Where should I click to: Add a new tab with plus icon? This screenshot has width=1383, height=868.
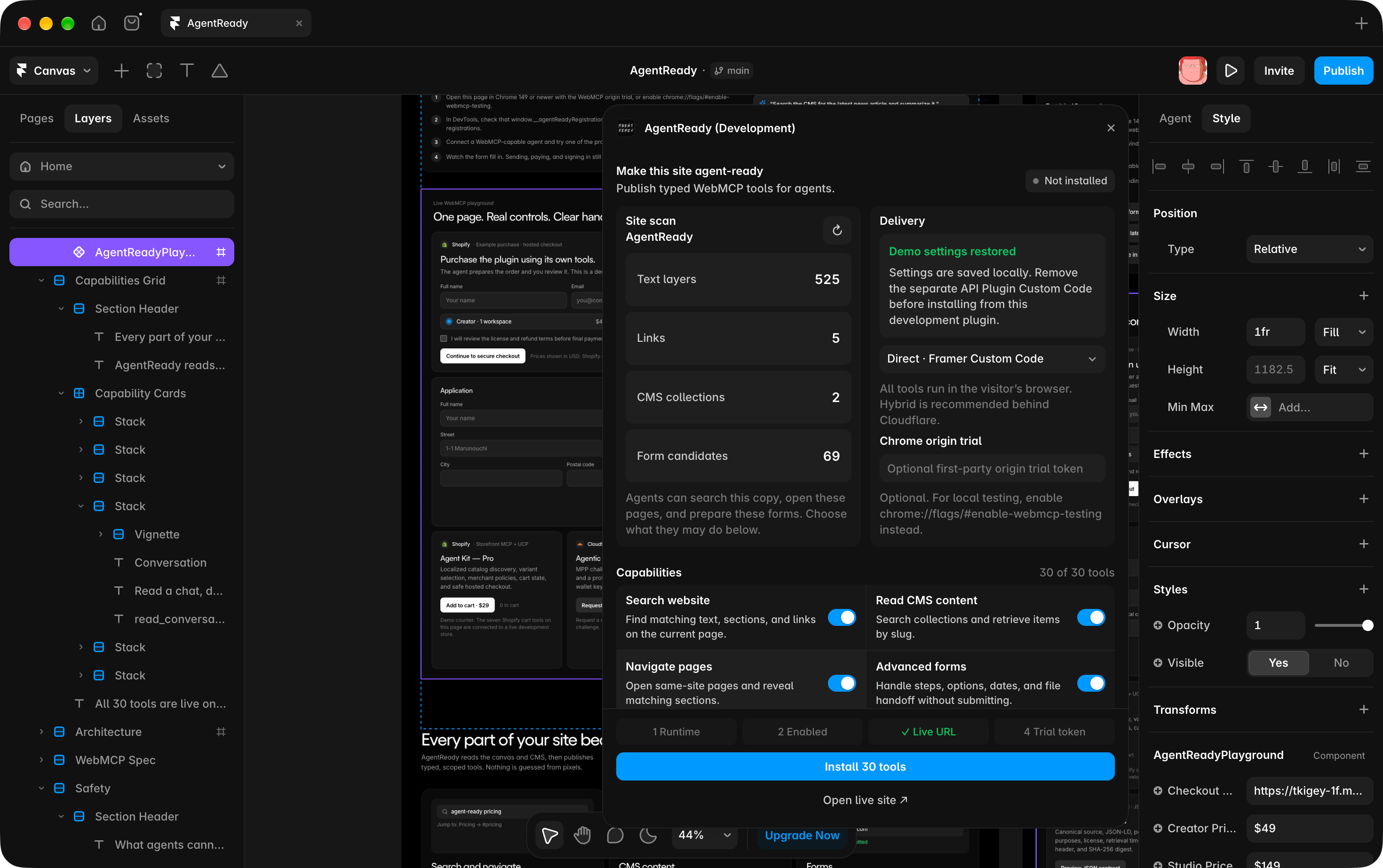[1361, 23]
